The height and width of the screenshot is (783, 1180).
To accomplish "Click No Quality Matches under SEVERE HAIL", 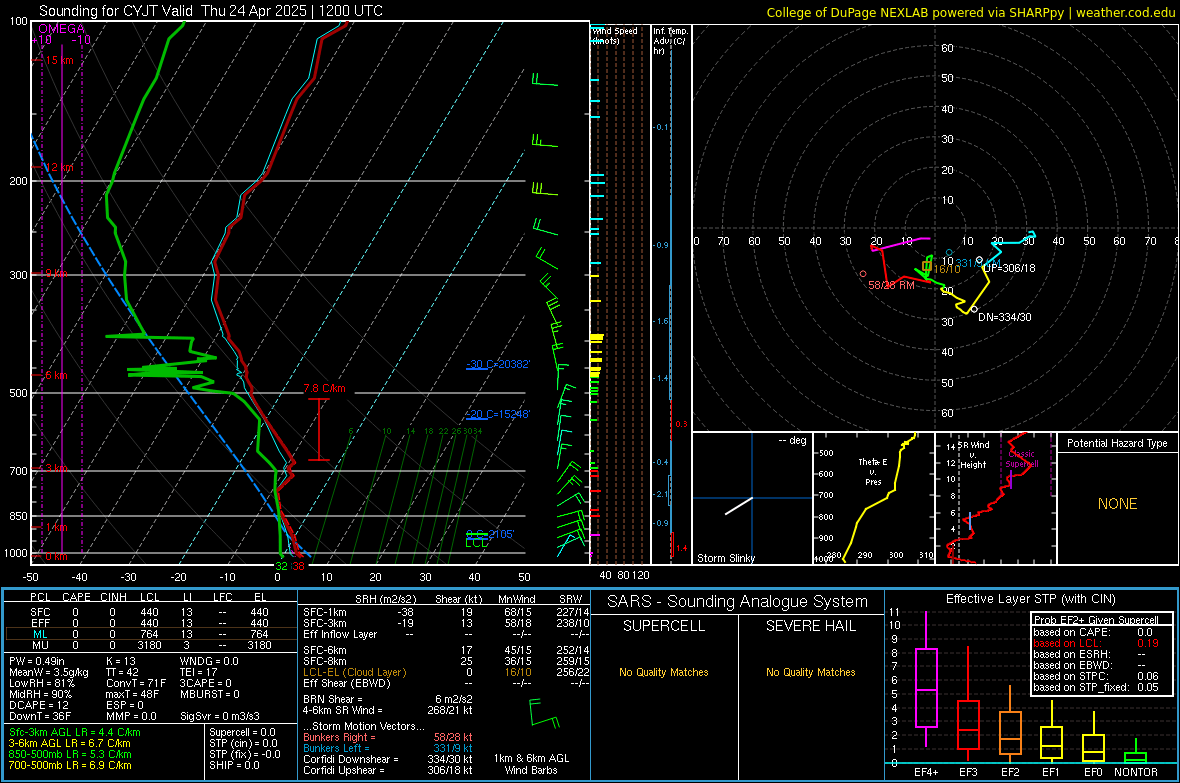I will tap(810, 672).
